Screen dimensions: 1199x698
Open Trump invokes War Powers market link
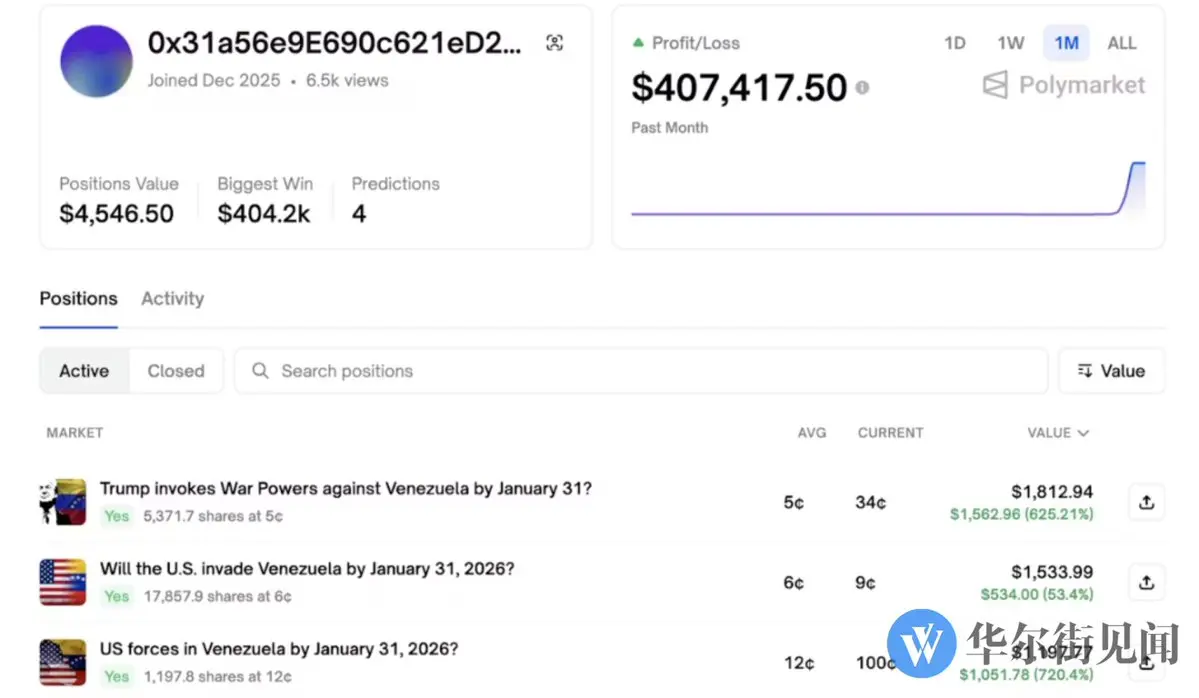tap(345, 489)
